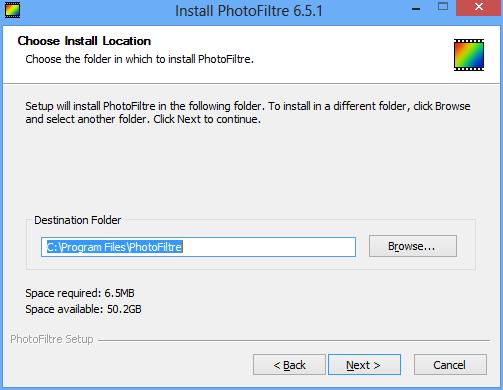
Task: Click the Install PhotoFiltre 6.5.1 title bar
Action: (x=249, y=11)
